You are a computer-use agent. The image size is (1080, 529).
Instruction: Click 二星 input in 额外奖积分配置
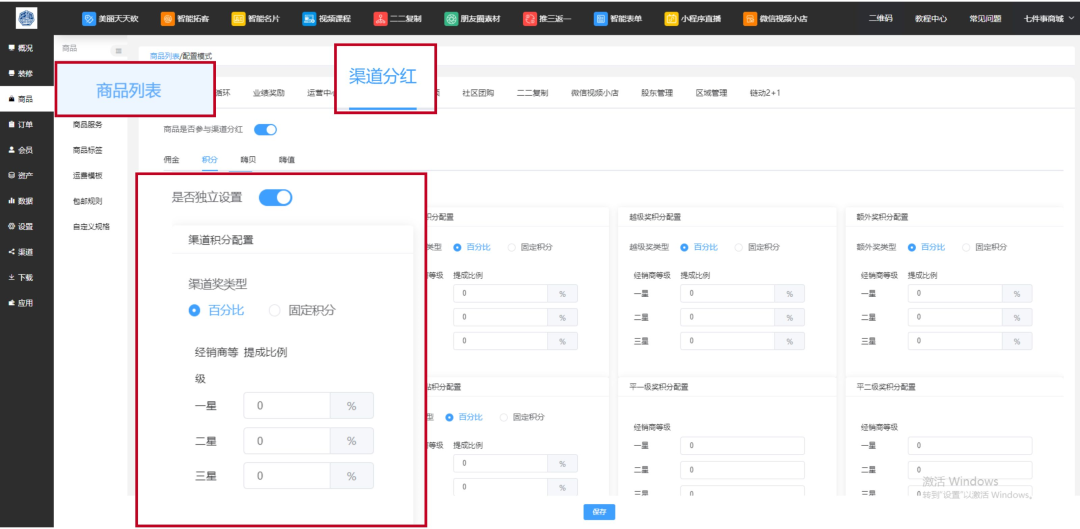[955, 318]
